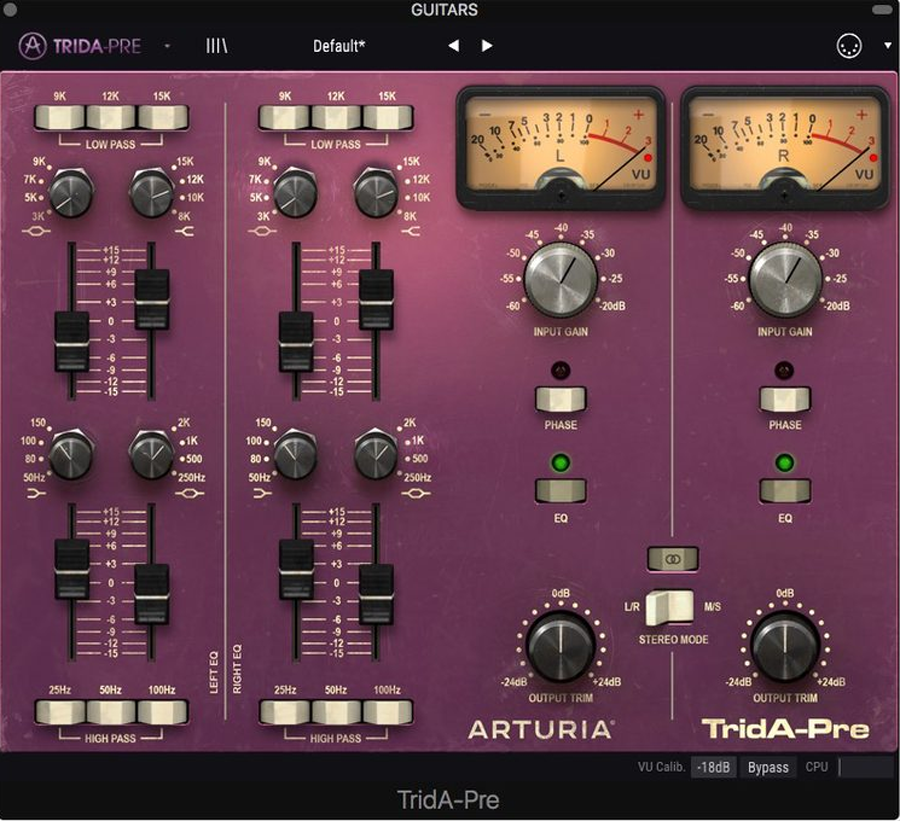Click Right EQ low-mid gain fader handle

[x=376, y=594]
